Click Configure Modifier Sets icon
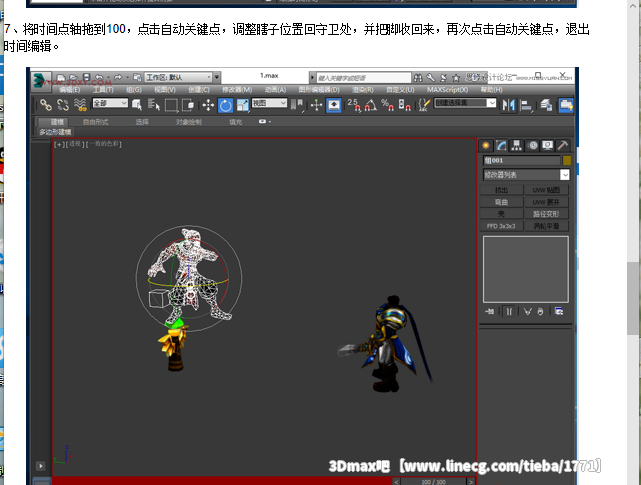 click(559, 312)
